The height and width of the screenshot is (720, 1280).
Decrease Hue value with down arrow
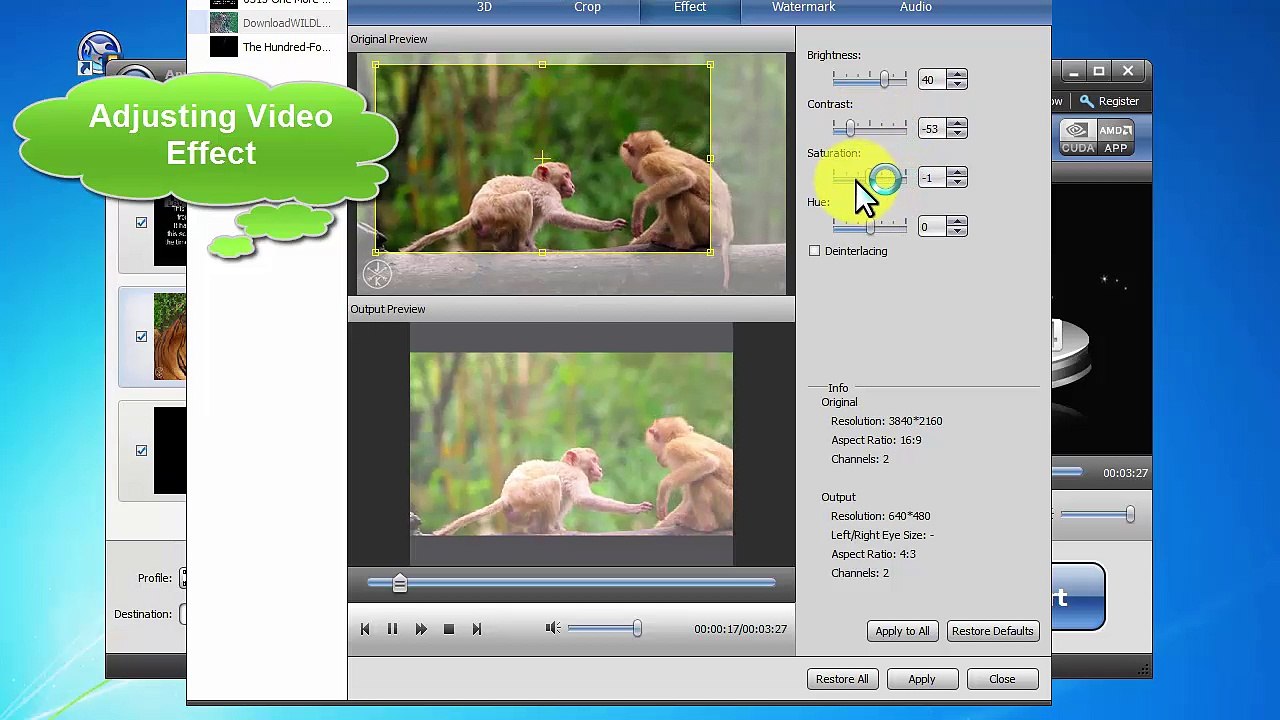957,231
